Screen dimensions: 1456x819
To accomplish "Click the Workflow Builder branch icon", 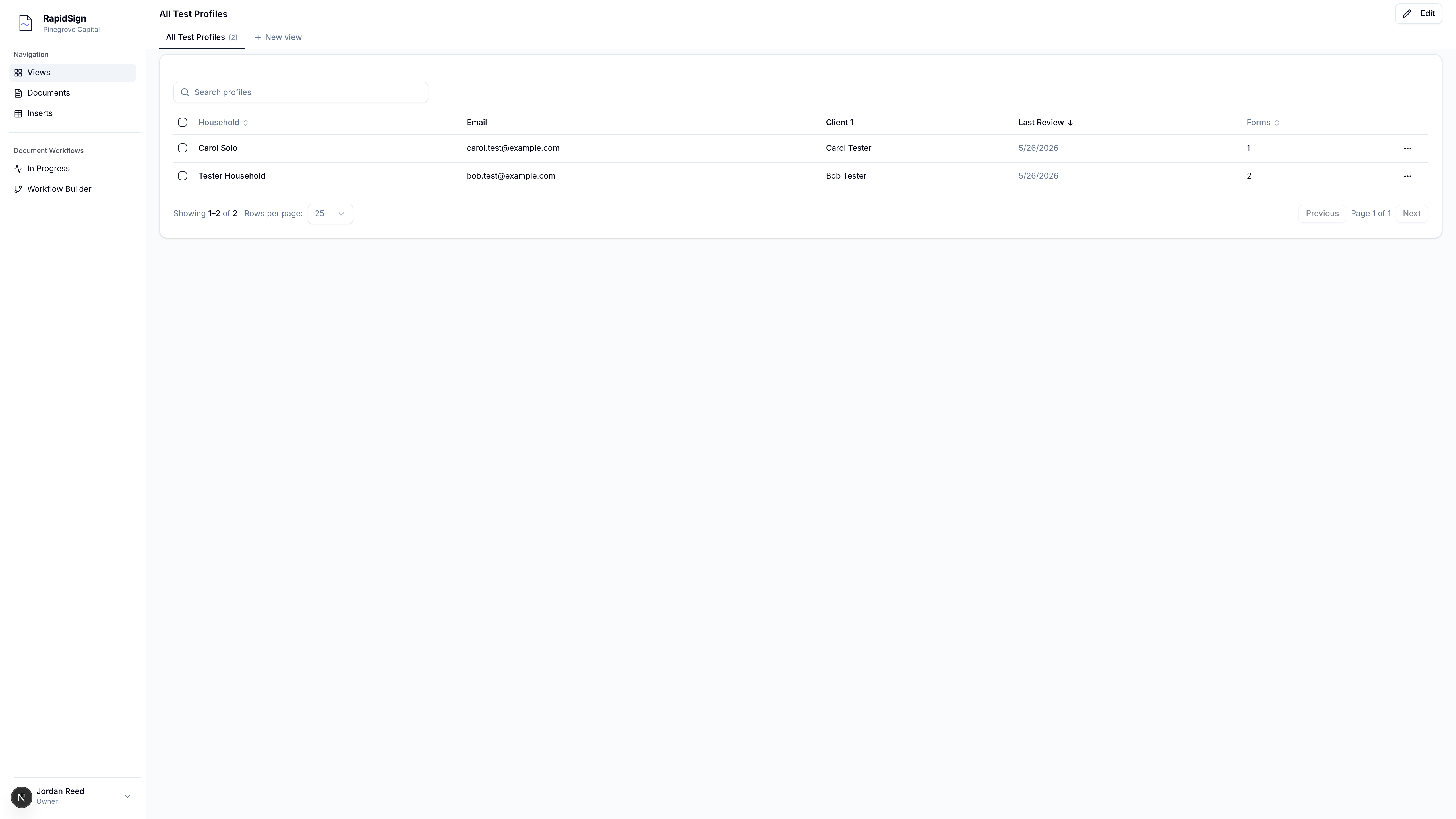I will coord(18,189).
